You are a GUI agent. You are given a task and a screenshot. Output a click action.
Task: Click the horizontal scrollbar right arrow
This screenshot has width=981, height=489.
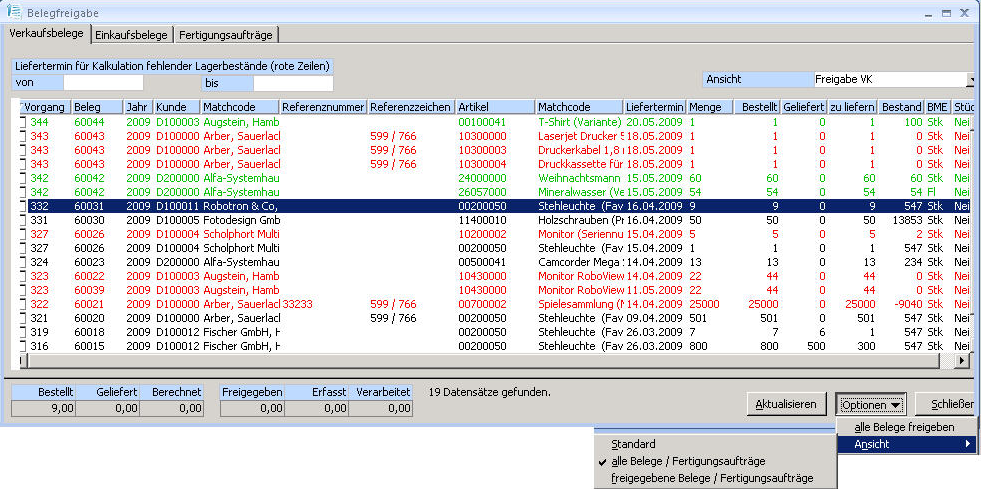(962, 360)
